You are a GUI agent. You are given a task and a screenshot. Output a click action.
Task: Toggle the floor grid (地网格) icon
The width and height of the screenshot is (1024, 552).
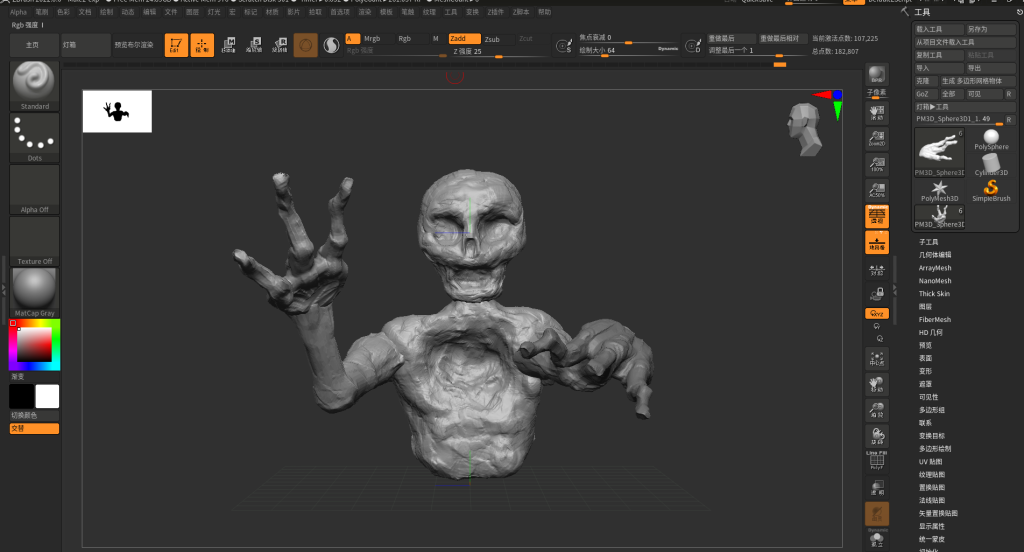click(876, 242)
